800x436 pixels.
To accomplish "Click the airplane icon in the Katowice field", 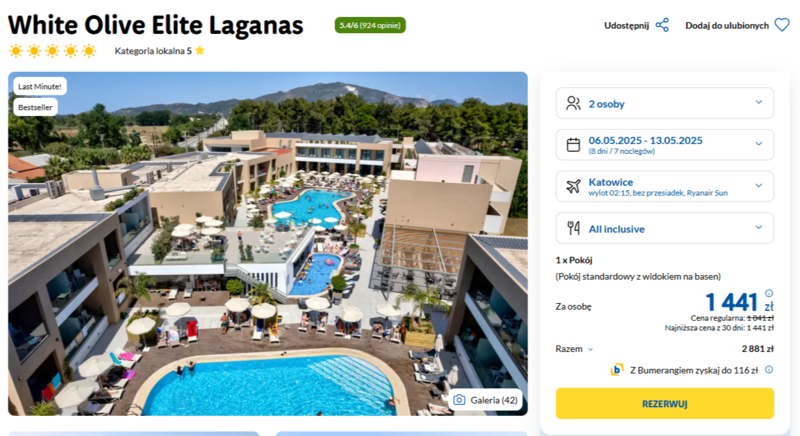I will 573,187.
